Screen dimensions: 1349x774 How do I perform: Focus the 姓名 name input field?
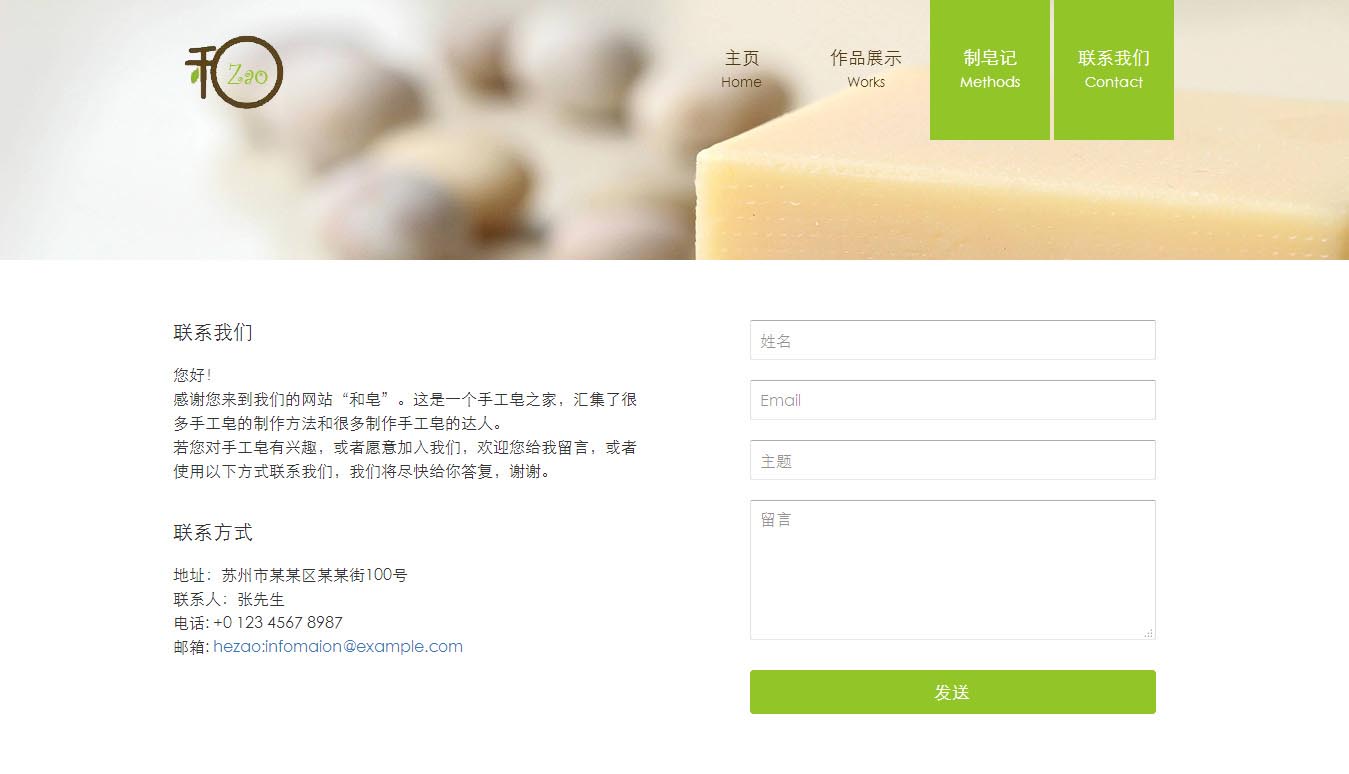click(x=953, y=340)
